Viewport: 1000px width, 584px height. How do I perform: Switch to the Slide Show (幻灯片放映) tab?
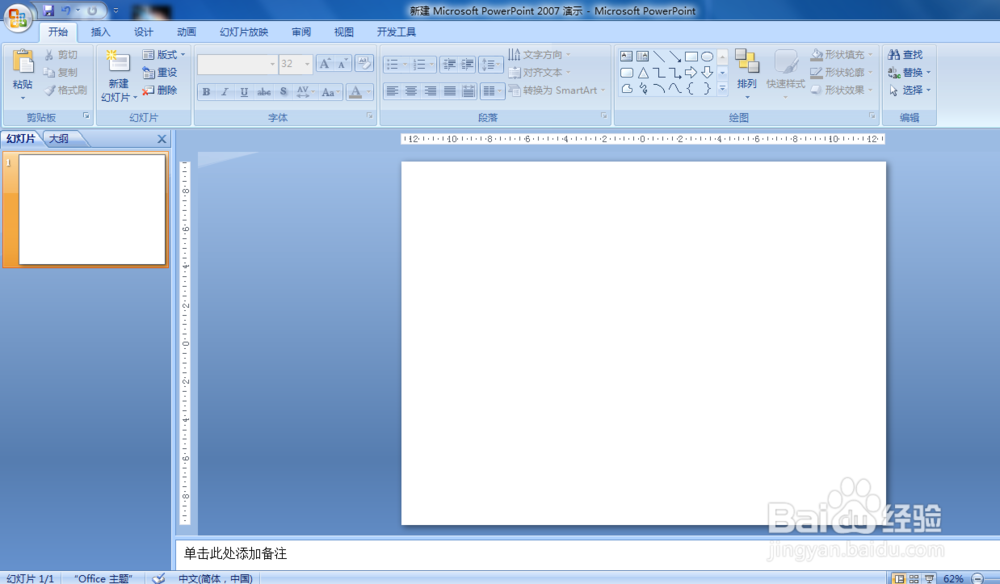tap(244, 32)
